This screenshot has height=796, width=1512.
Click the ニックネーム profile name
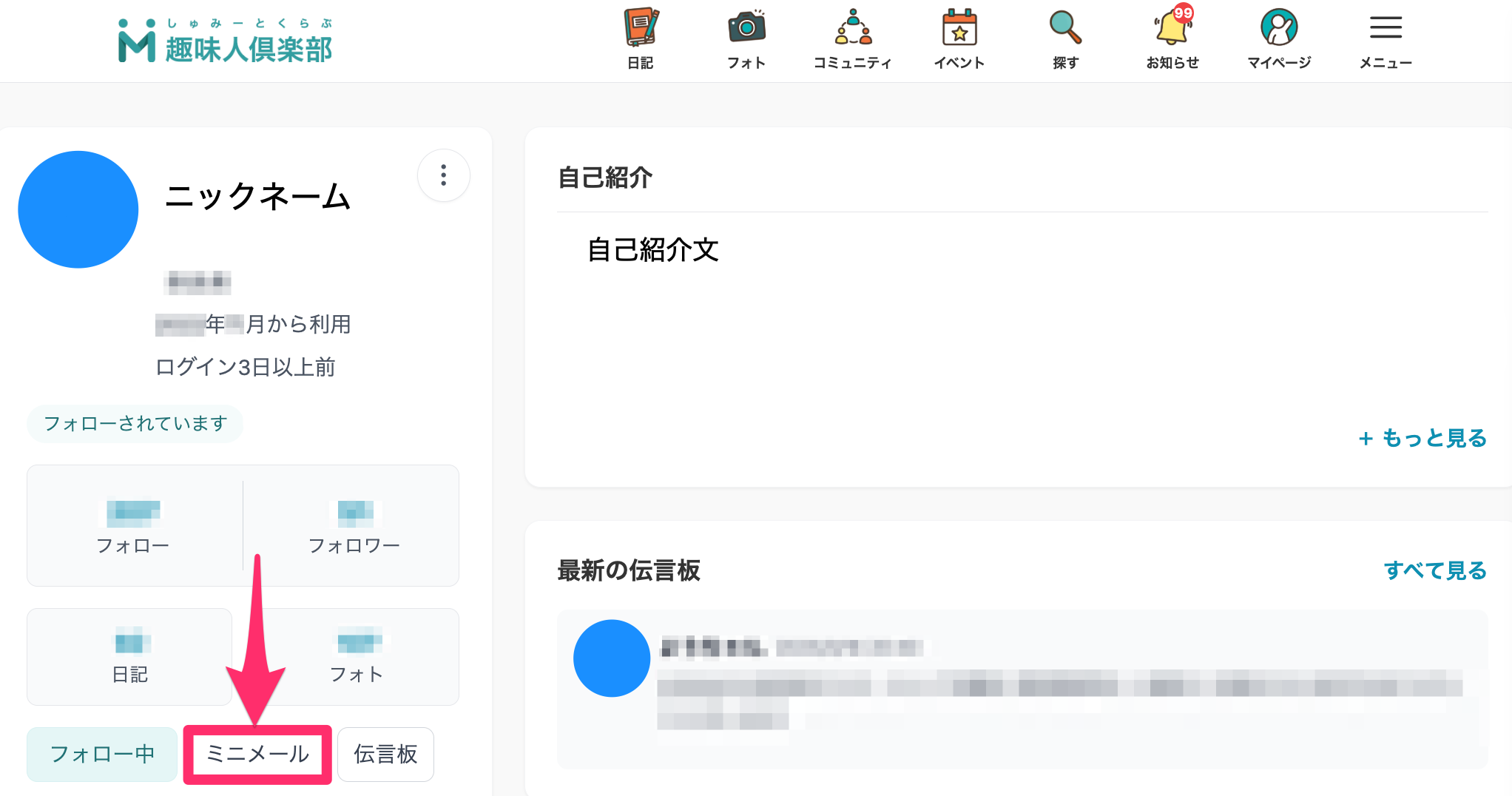point(257,197)
